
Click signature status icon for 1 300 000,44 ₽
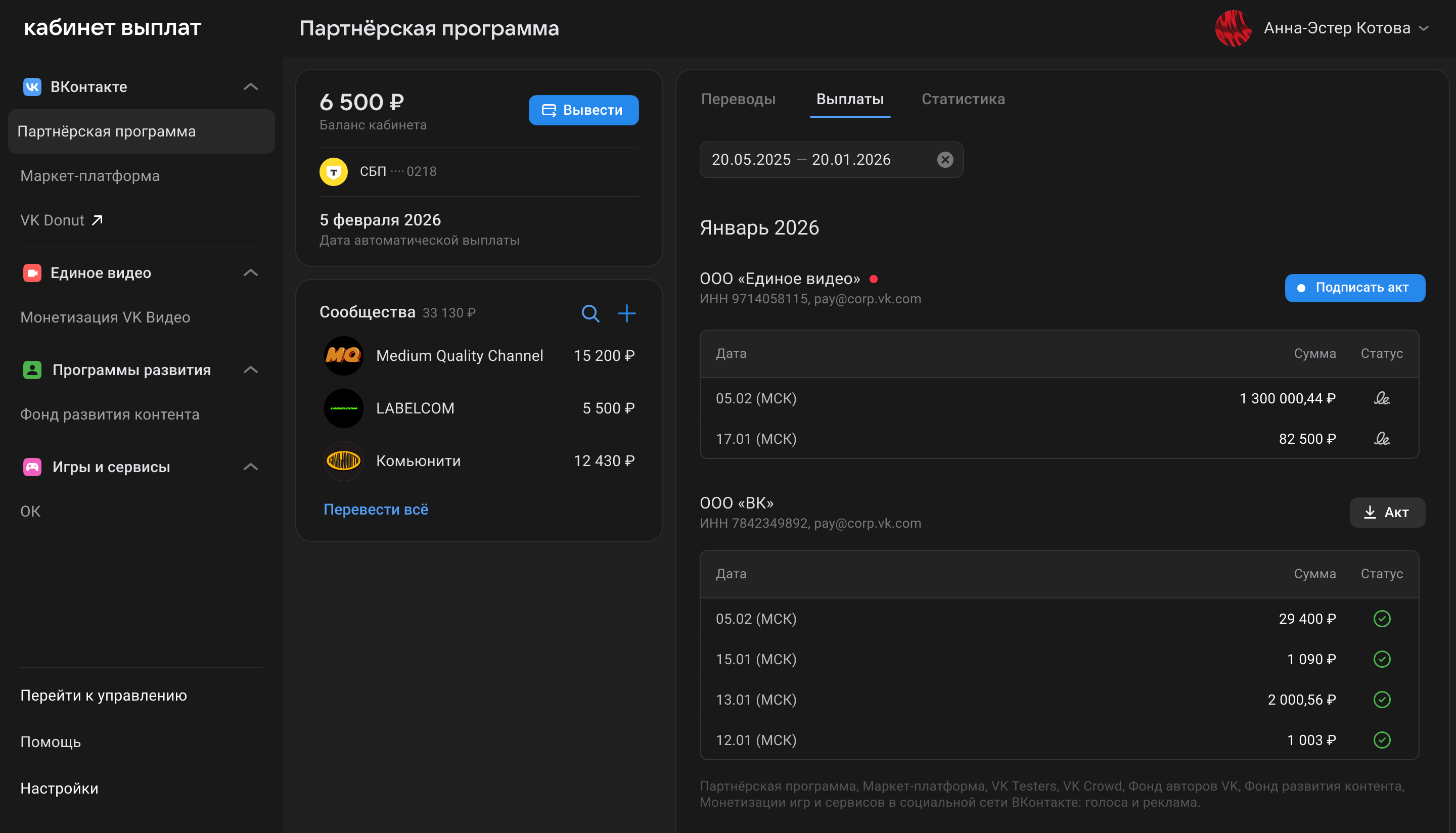coord(1381,398)
